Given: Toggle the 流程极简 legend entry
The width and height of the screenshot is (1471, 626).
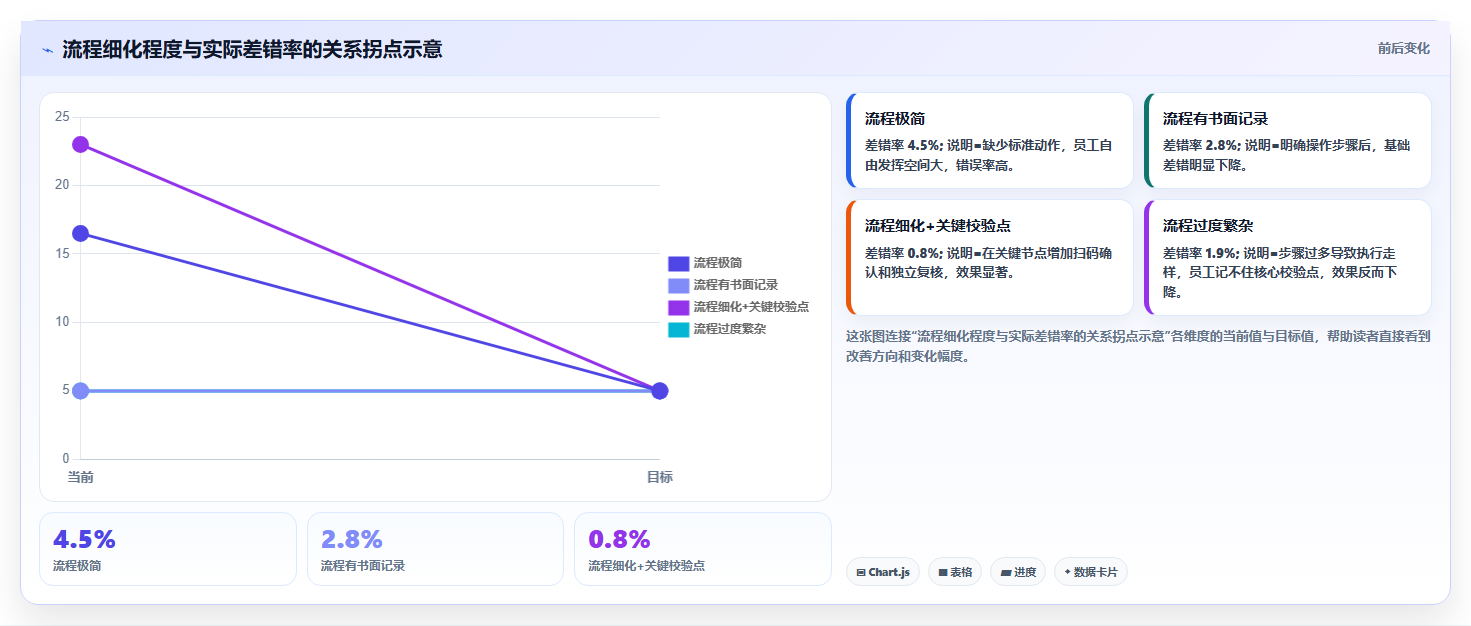Looking at the screenshot, I should 705,263.
